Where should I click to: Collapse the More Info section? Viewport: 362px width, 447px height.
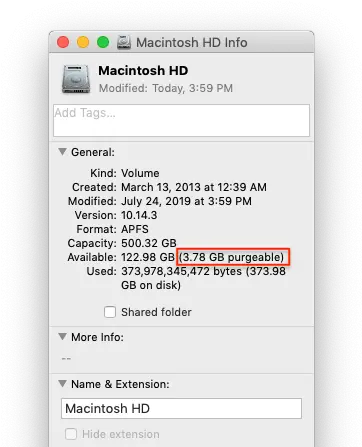[x=62, y=337]
